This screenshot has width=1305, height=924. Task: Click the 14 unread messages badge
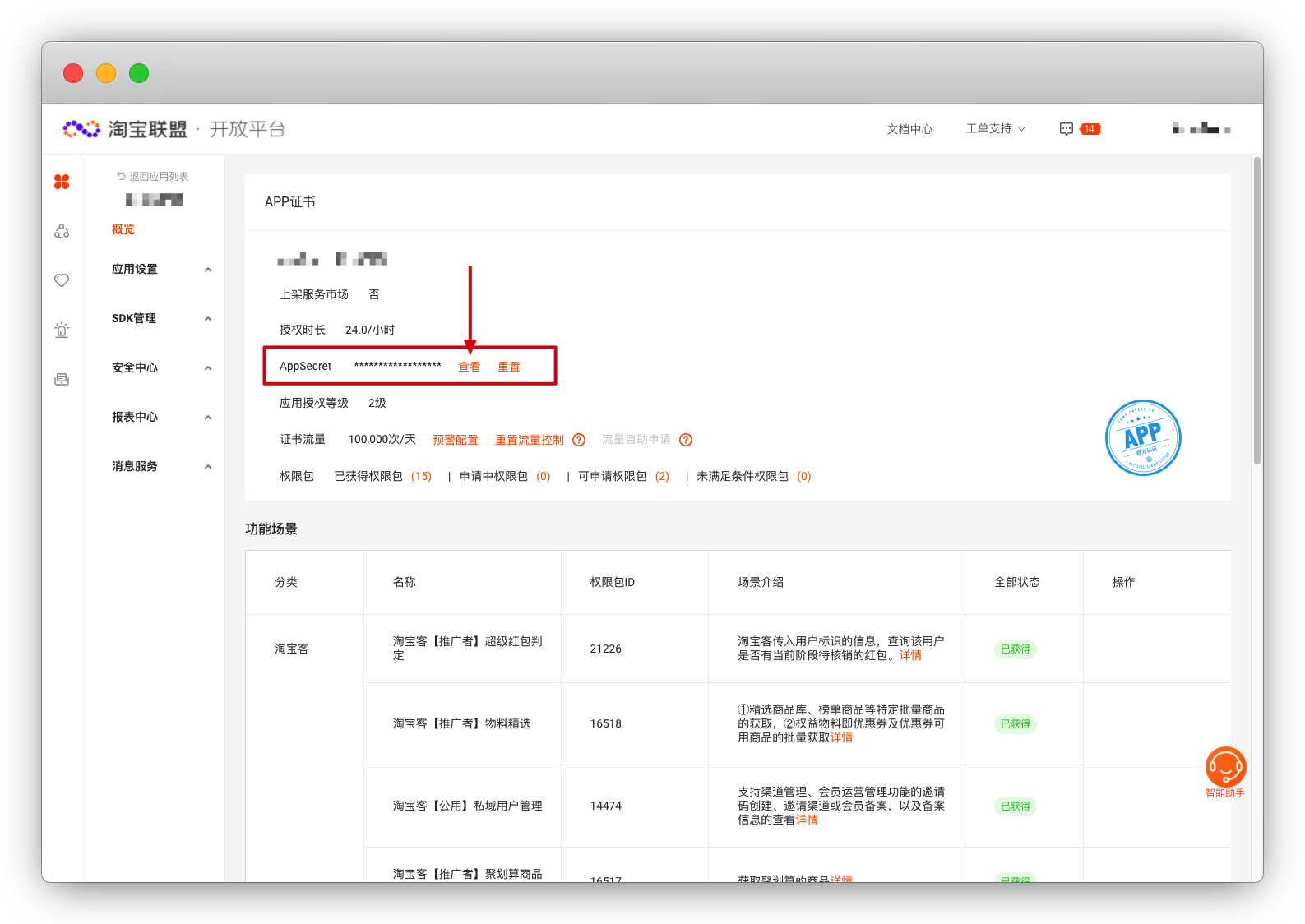[x=1090, y=129]
